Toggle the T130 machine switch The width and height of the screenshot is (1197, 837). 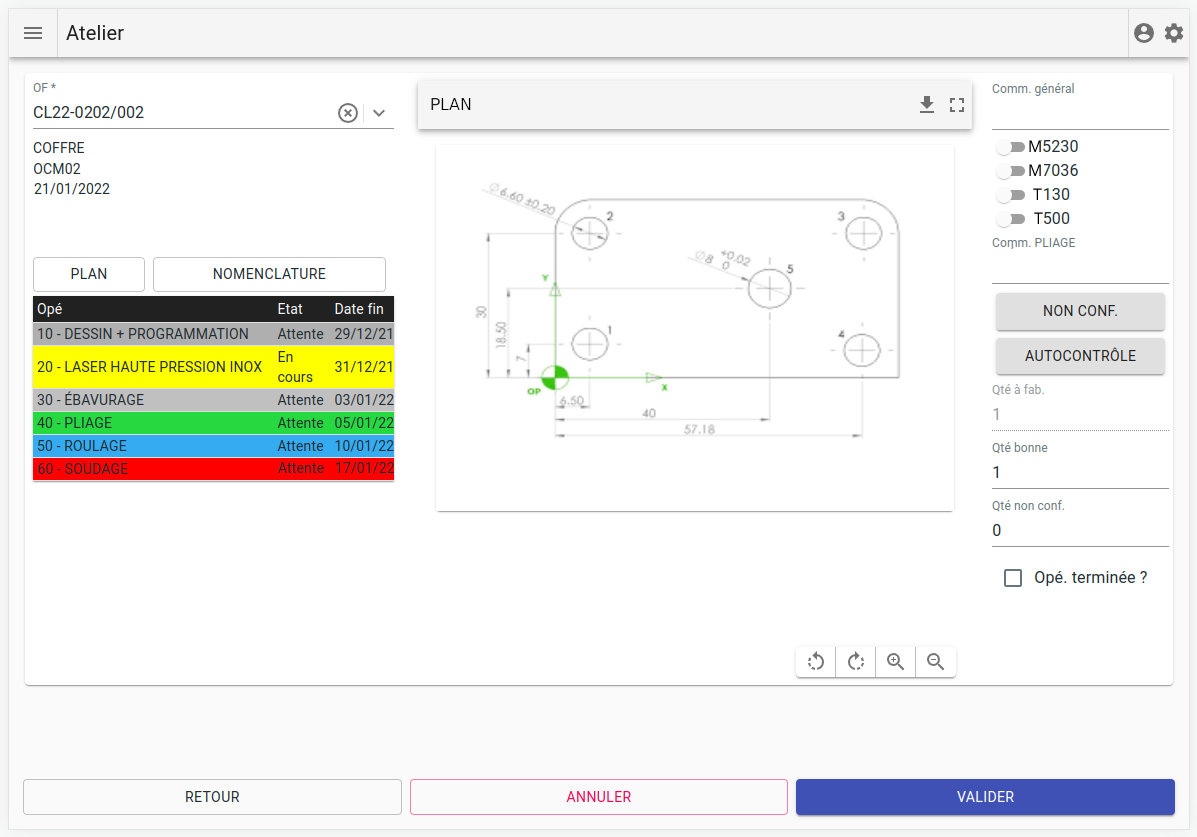pos(1010,195)
